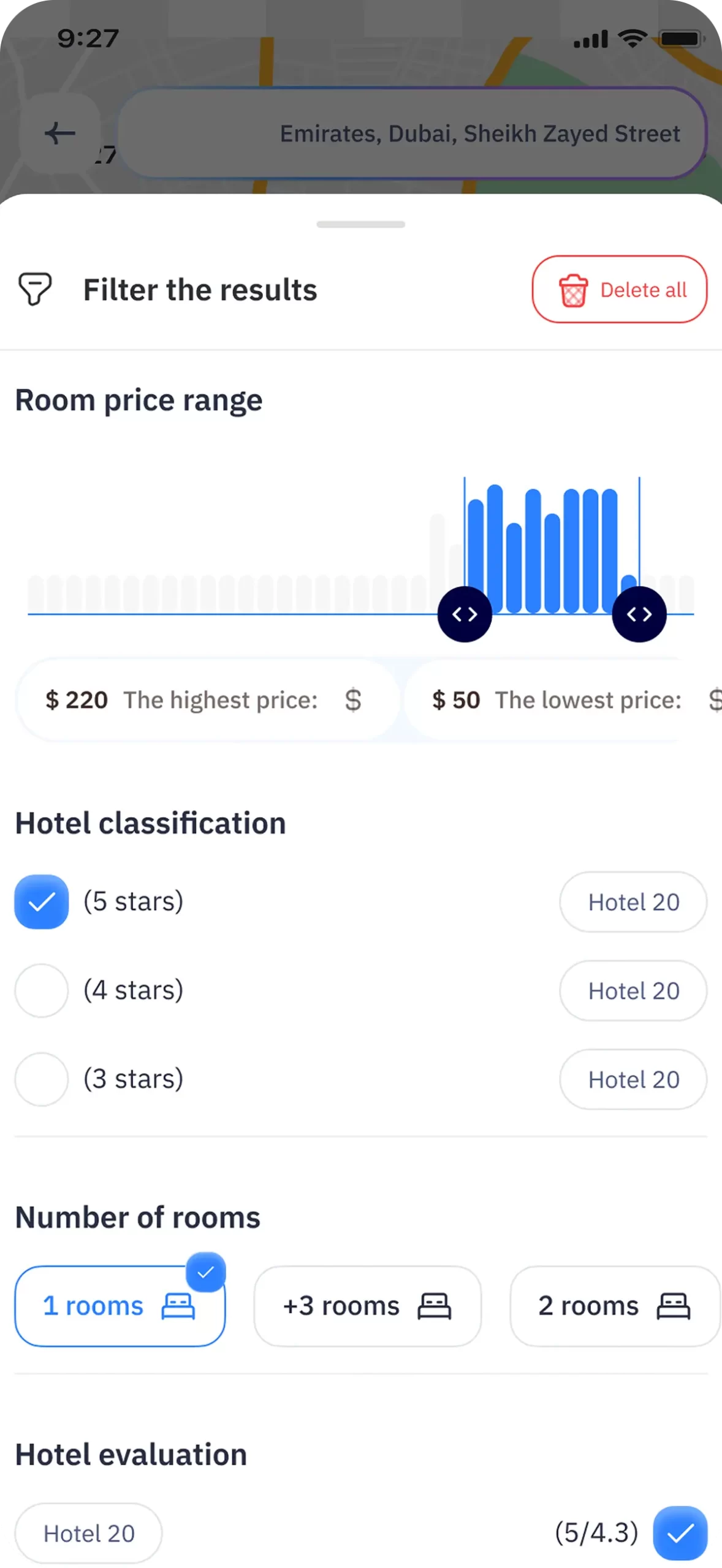Check the 4 stars option
Viewport: 722px width, 1568px height.
(42, 990)
